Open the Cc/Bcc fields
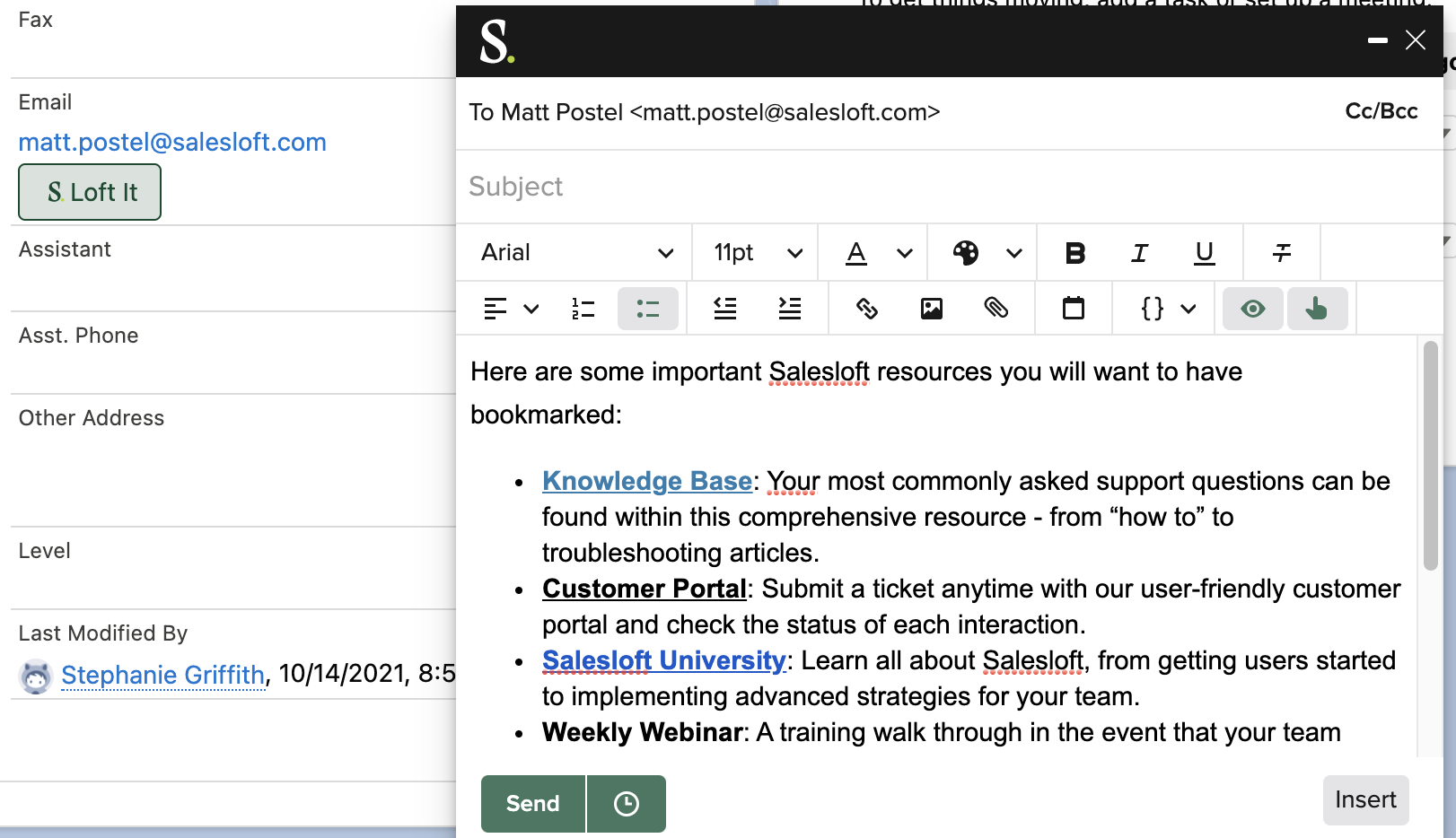1456x838 pixels. pos(1381,111)
